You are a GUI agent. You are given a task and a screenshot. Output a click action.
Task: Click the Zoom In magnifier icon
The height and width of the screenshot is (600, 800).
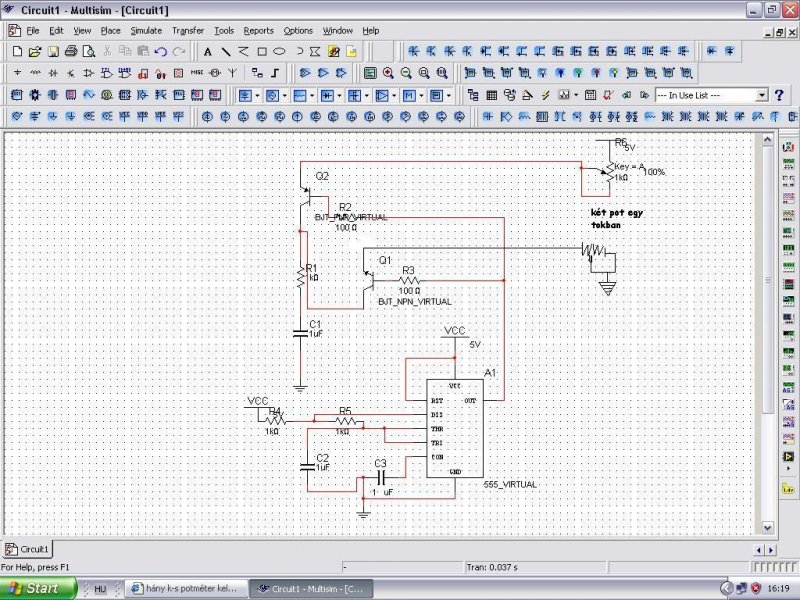coord(388,73)
